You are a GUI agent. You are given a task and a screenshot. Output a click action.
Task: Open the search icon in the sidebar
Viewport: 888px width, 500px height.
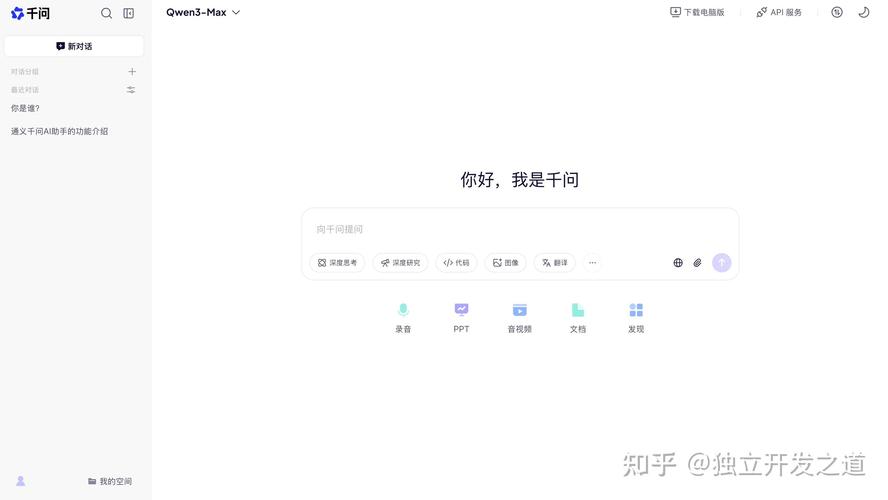point(106,13)
